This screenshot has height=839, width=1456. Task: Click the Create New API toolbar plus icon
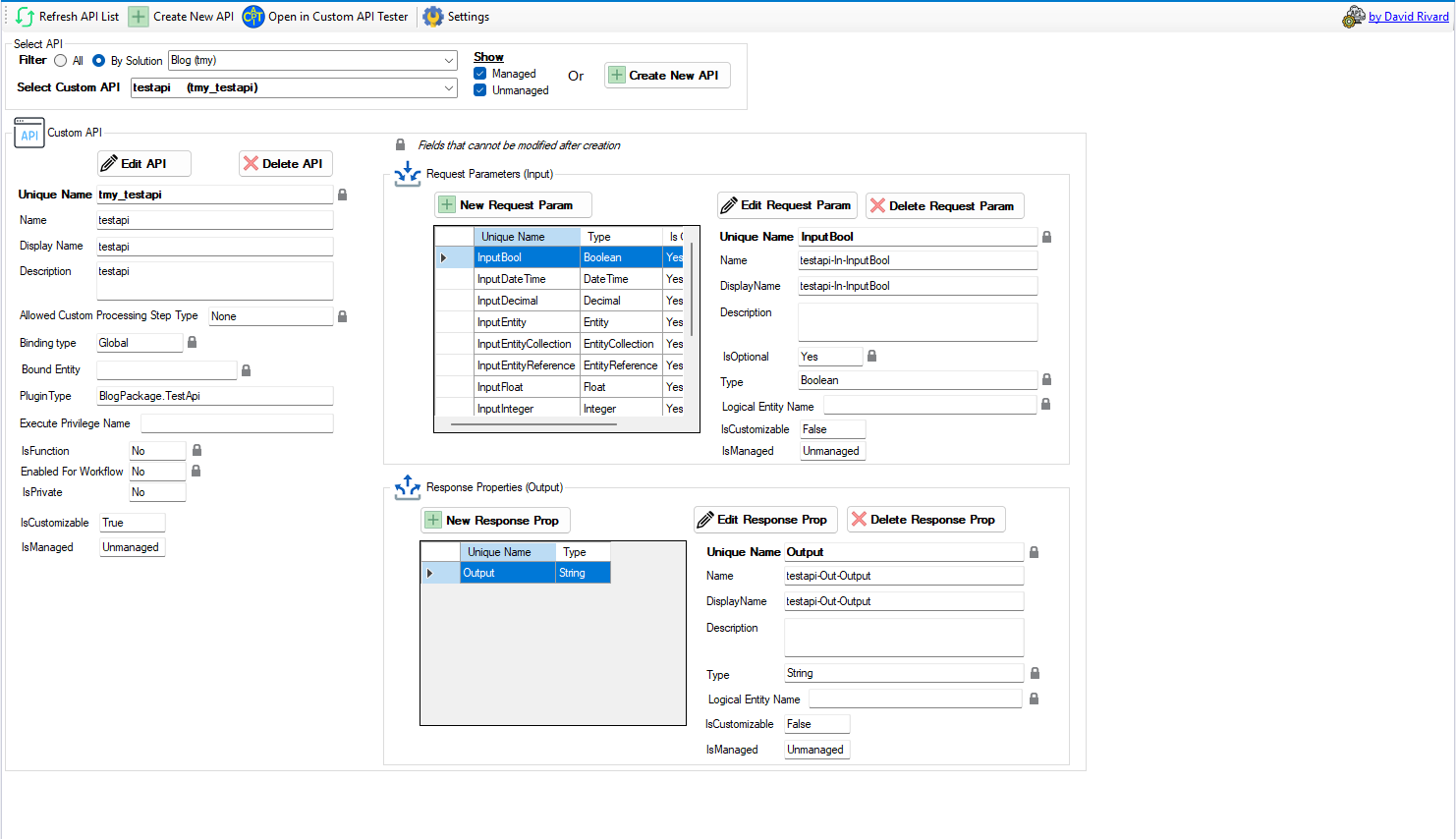(139, 17)
